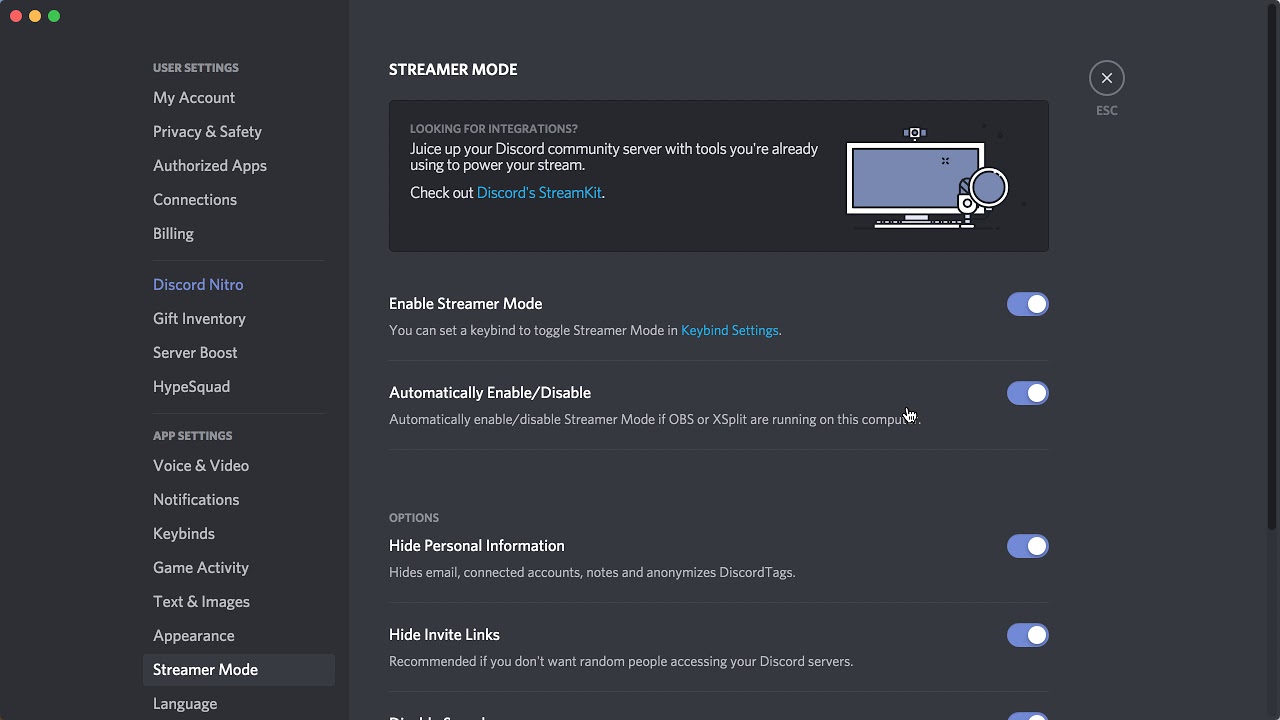Click the macOS yellow minimize button
The width and height of the screenshot is (1280, 720).
[35, 16]
